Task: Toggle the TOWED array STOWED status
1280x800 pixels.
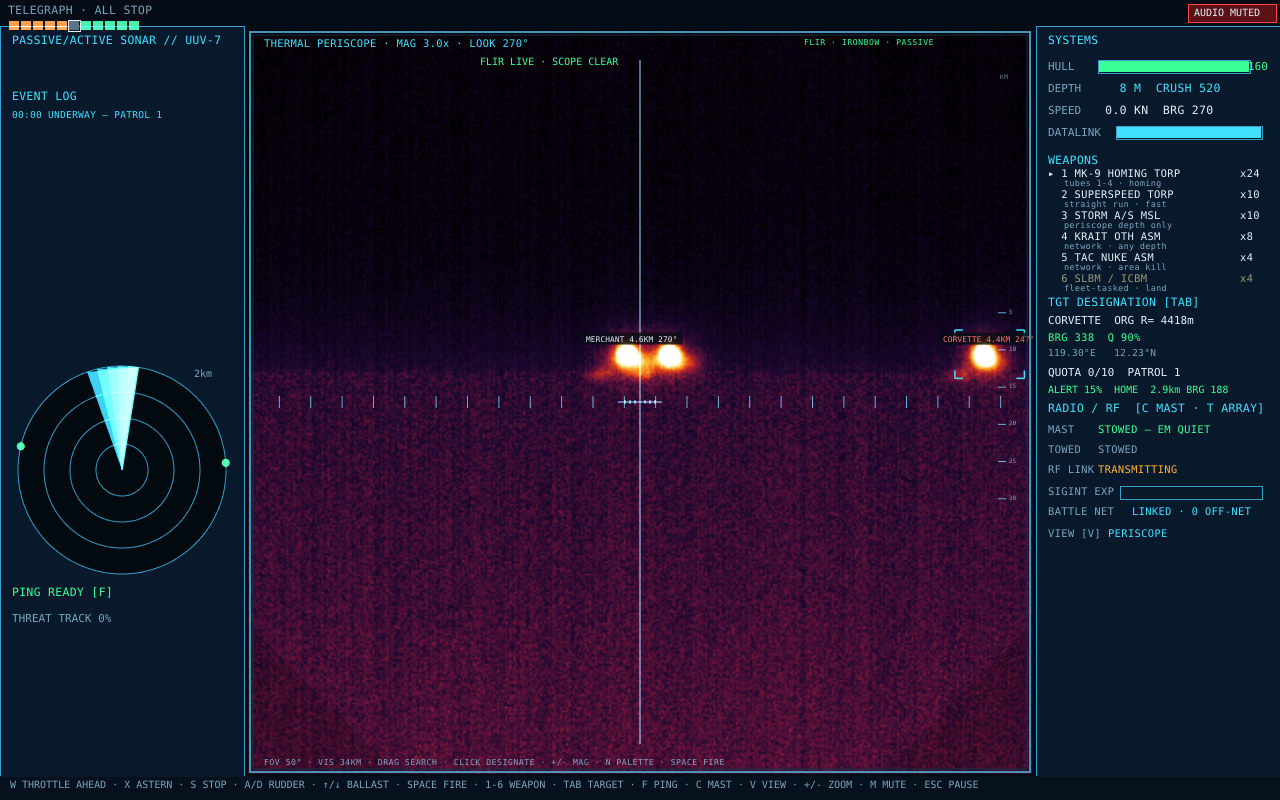Action: [x=1118, y=450]
